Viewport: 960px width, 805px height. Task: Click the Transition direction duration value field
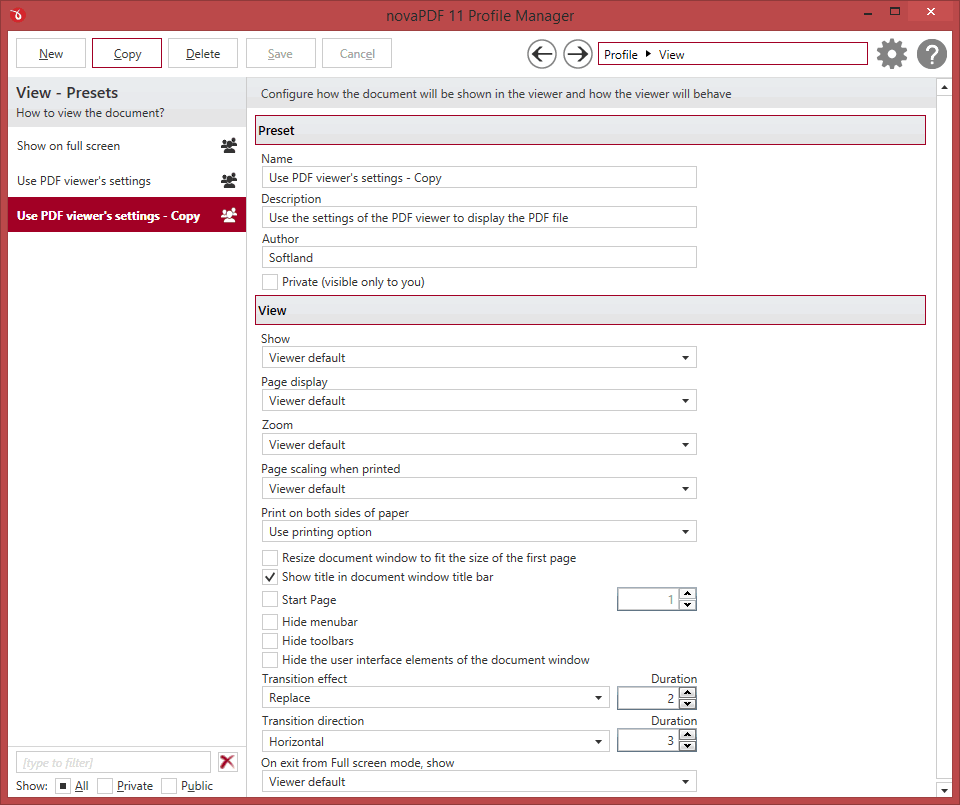pos(648,741)
